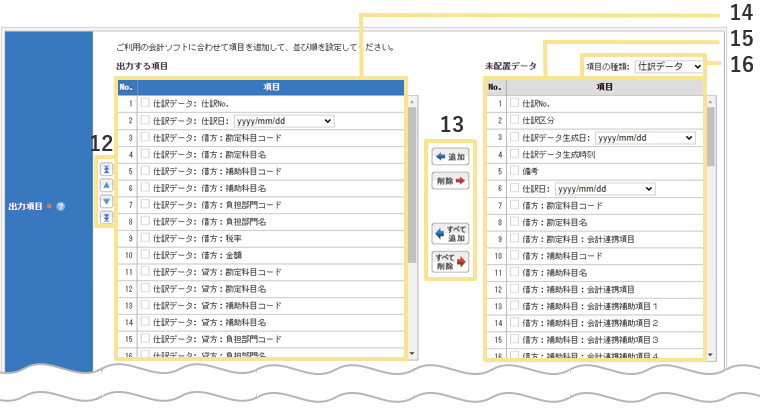Click the すべて追加 button

(x=449, y=233)
